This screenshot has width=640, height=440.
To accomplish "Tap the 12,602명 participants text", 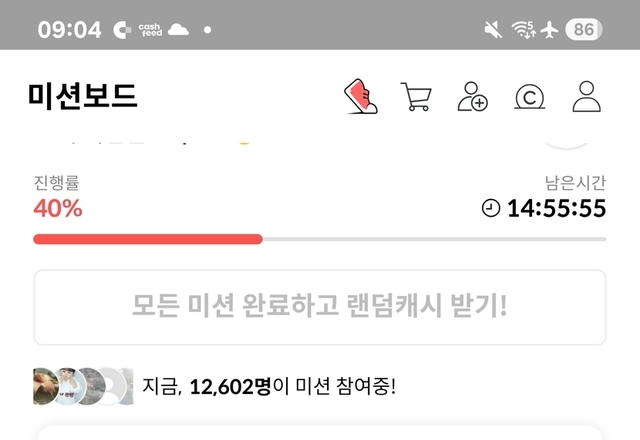I will 230,386.
